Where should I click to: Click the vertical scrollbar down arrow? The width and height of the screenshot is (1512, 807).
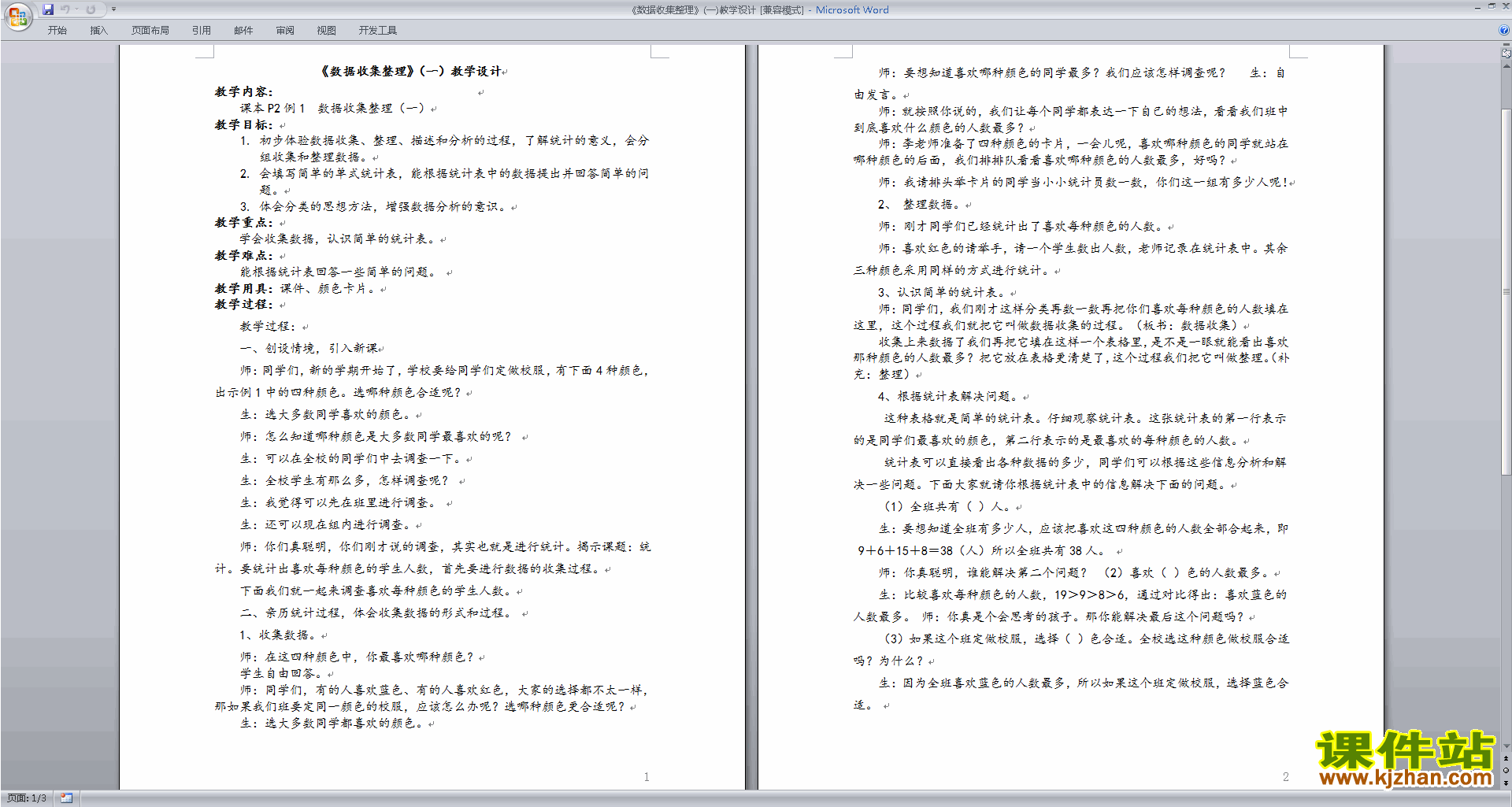point(1506,746)
